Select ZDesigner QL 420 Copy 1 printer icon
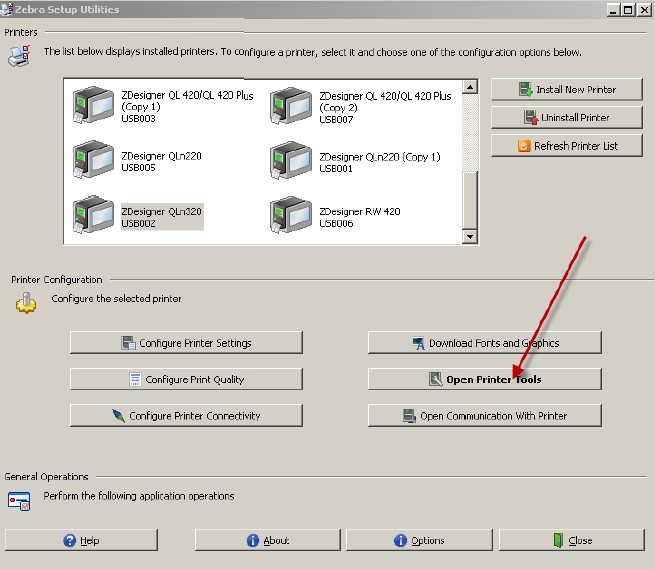Viewport: 655px width, 569px height. (x=94, y=106)
